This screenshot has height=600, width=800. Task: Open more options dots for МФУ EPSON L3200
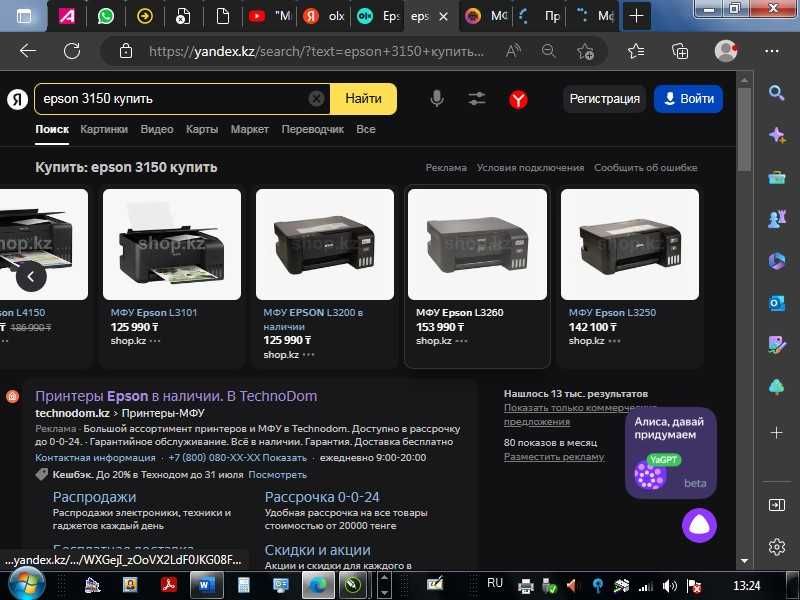pos(309,354)
